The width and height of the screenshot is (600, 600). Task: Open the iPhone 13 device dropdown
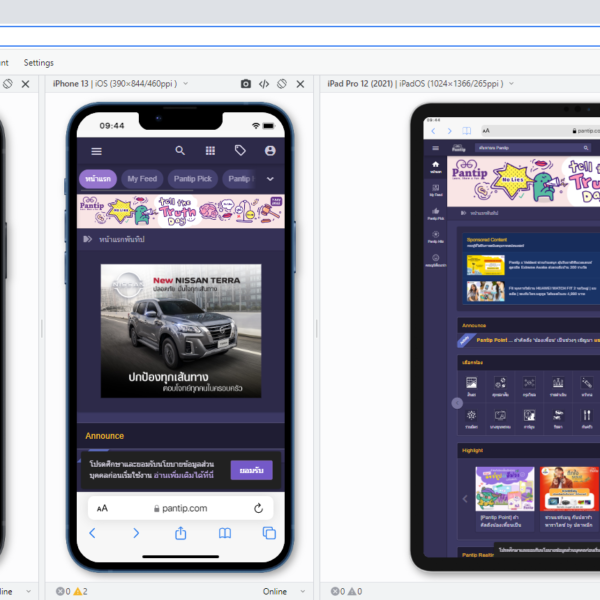coord(186,83)
